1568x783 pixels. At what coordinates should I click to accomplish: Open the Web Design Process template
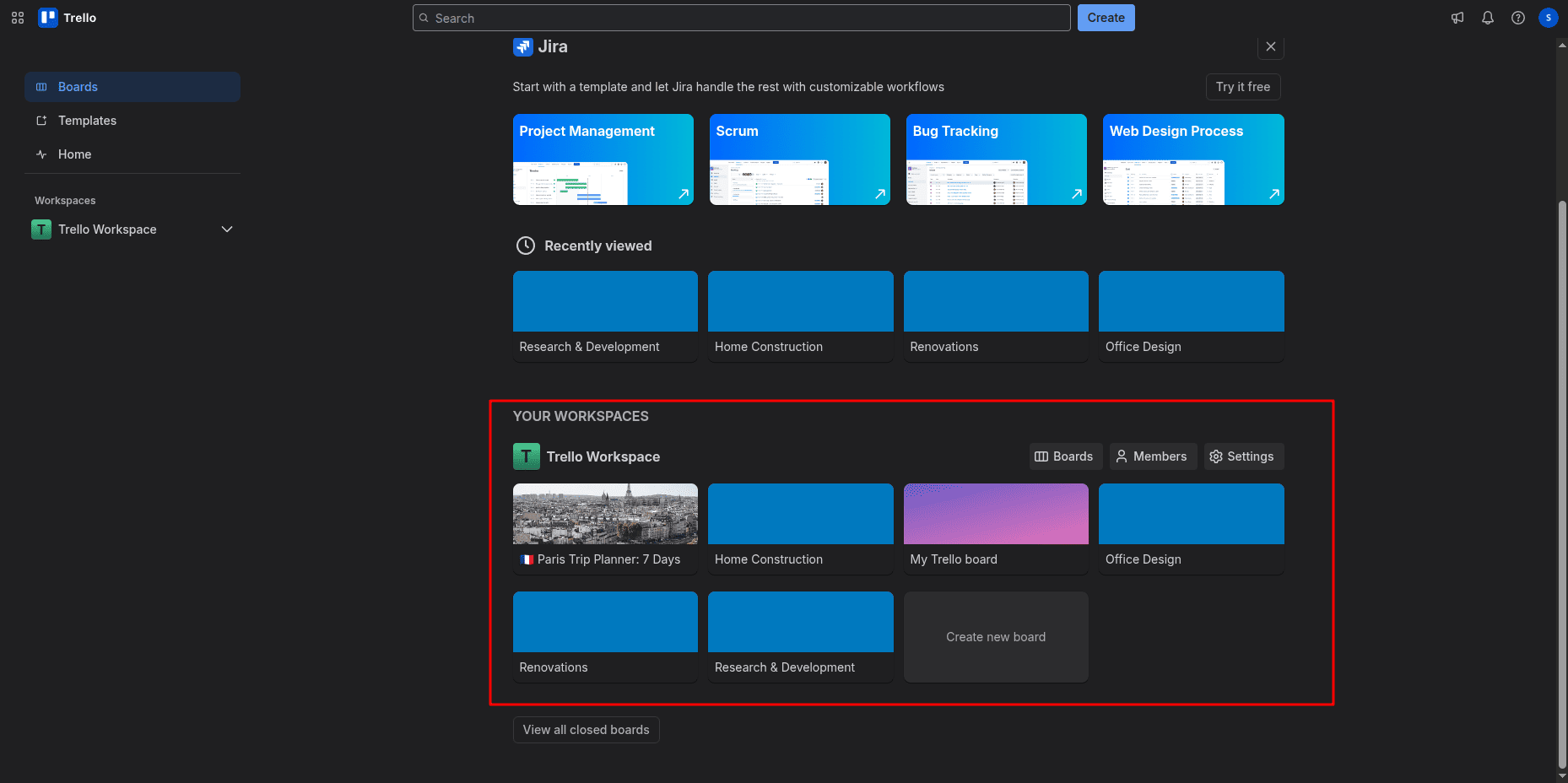[1193, 159]
